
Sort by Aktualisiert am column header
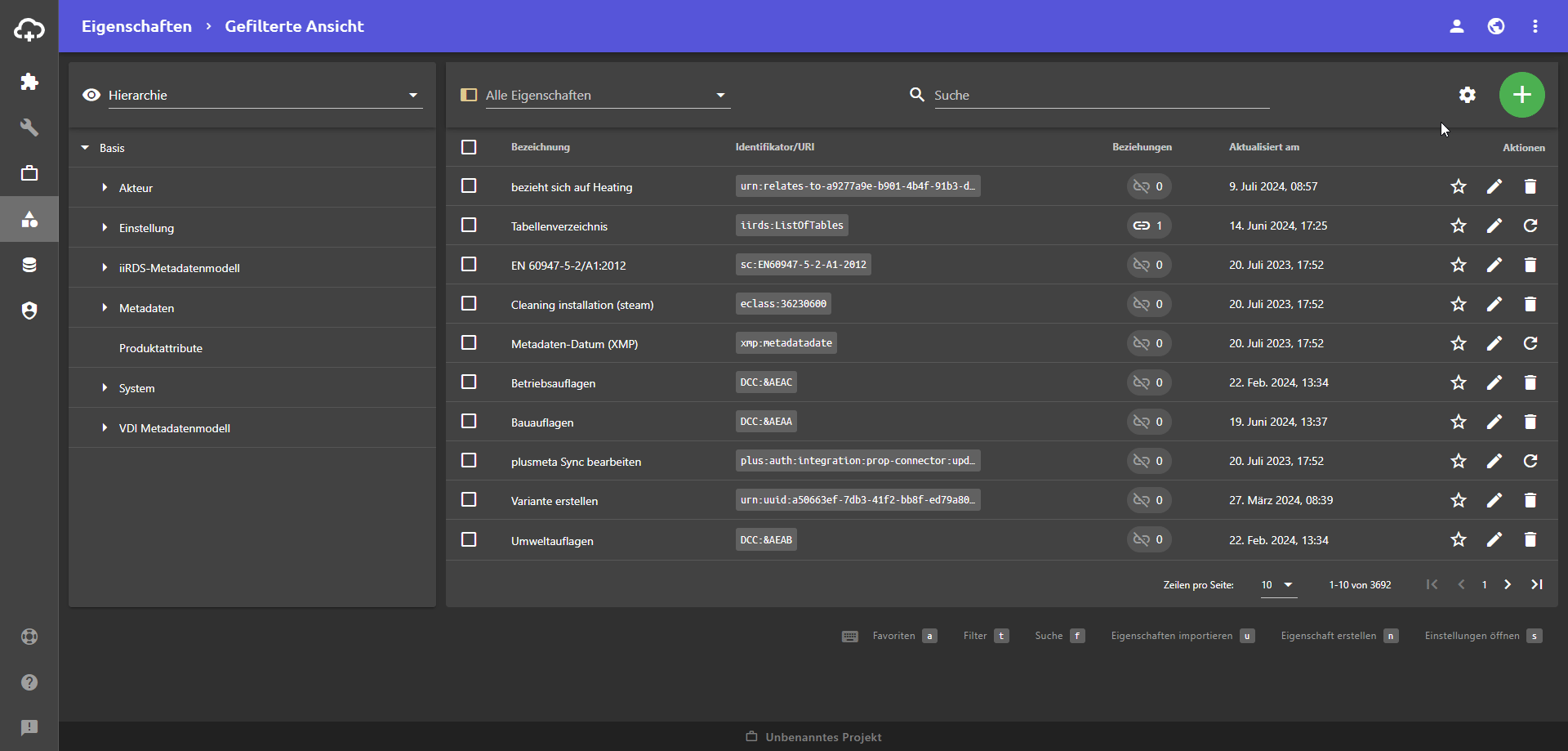point(1264,147)
